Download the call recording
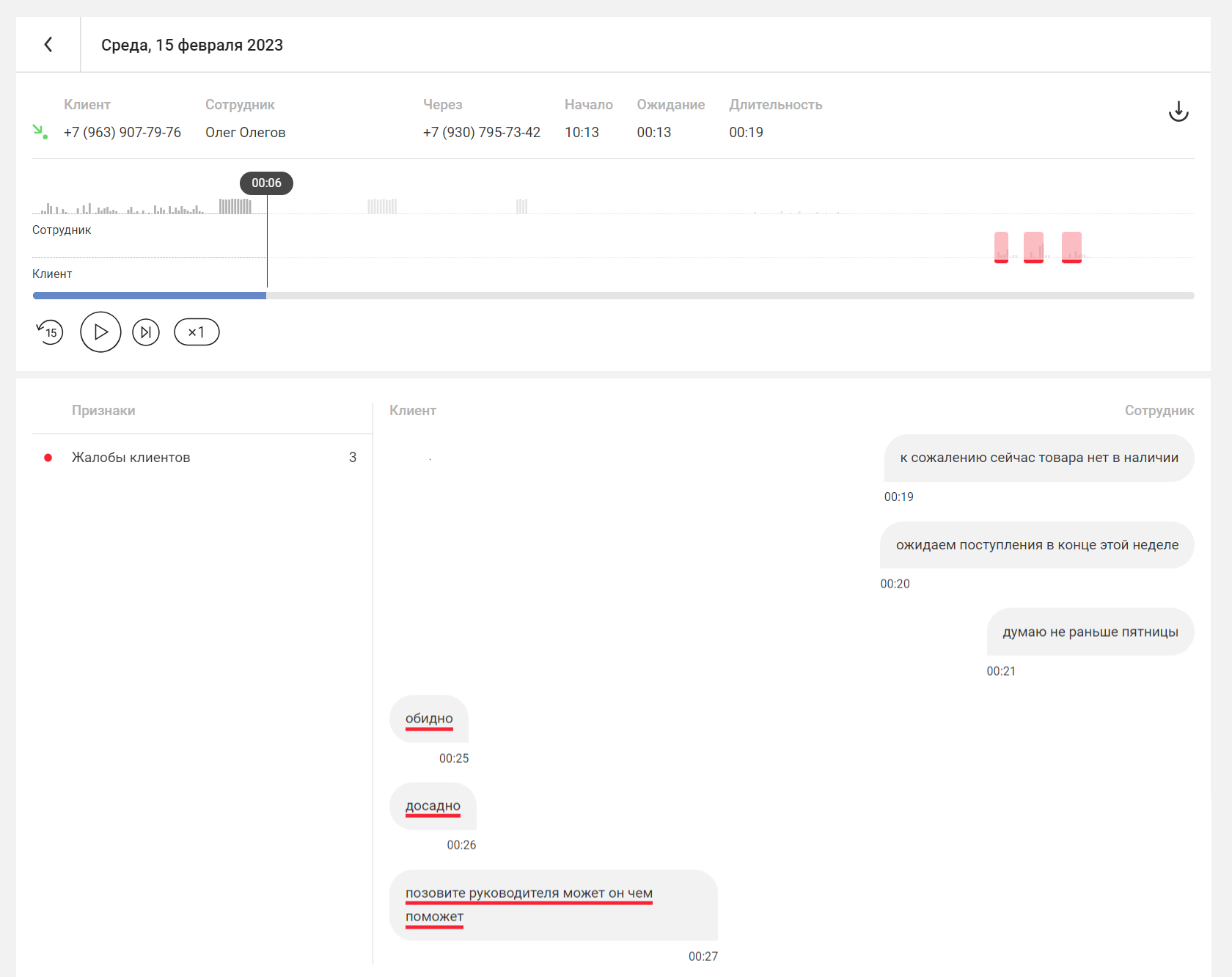The width and height of the screenshot is (1232, 977). click(x=1178, y=111)
